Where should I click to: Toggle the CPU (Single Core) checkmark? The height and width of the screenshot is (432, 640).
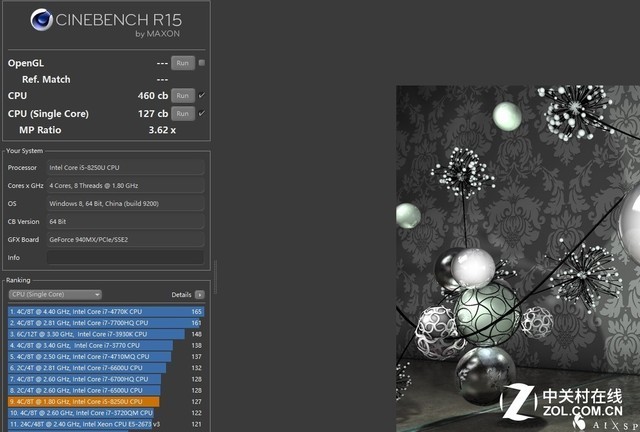click(x=202, y=114)
